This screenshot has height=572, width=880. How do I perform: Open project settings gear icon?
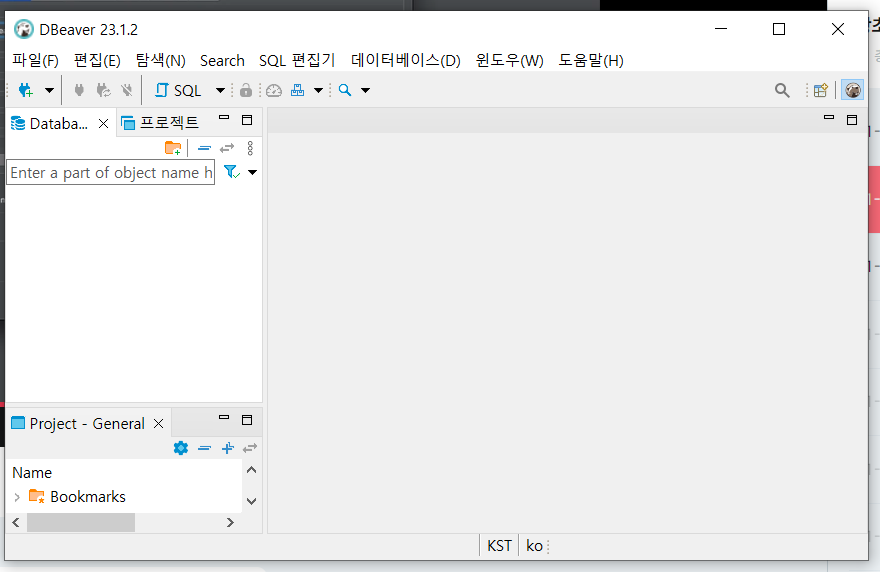click(x=181, y=448)
